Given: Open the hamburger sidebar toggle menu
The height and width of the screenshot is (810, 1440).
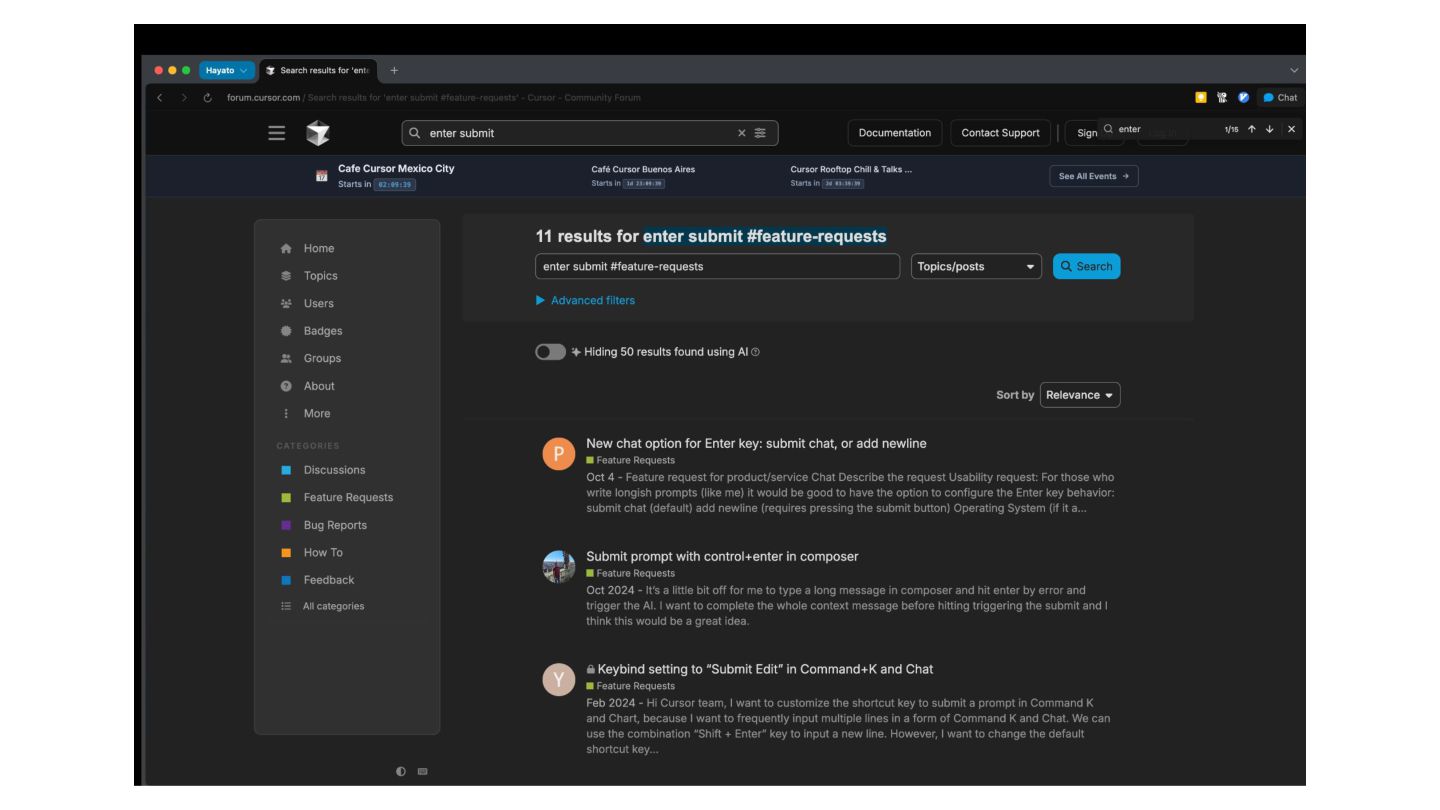Looking at the screenshot, I should tap(276, 133).
